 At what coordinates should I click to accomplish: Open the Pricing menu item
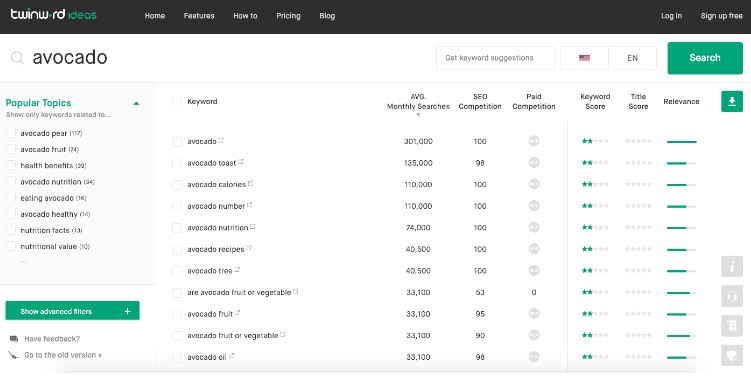pyautogui.click(x=288, y=16)
